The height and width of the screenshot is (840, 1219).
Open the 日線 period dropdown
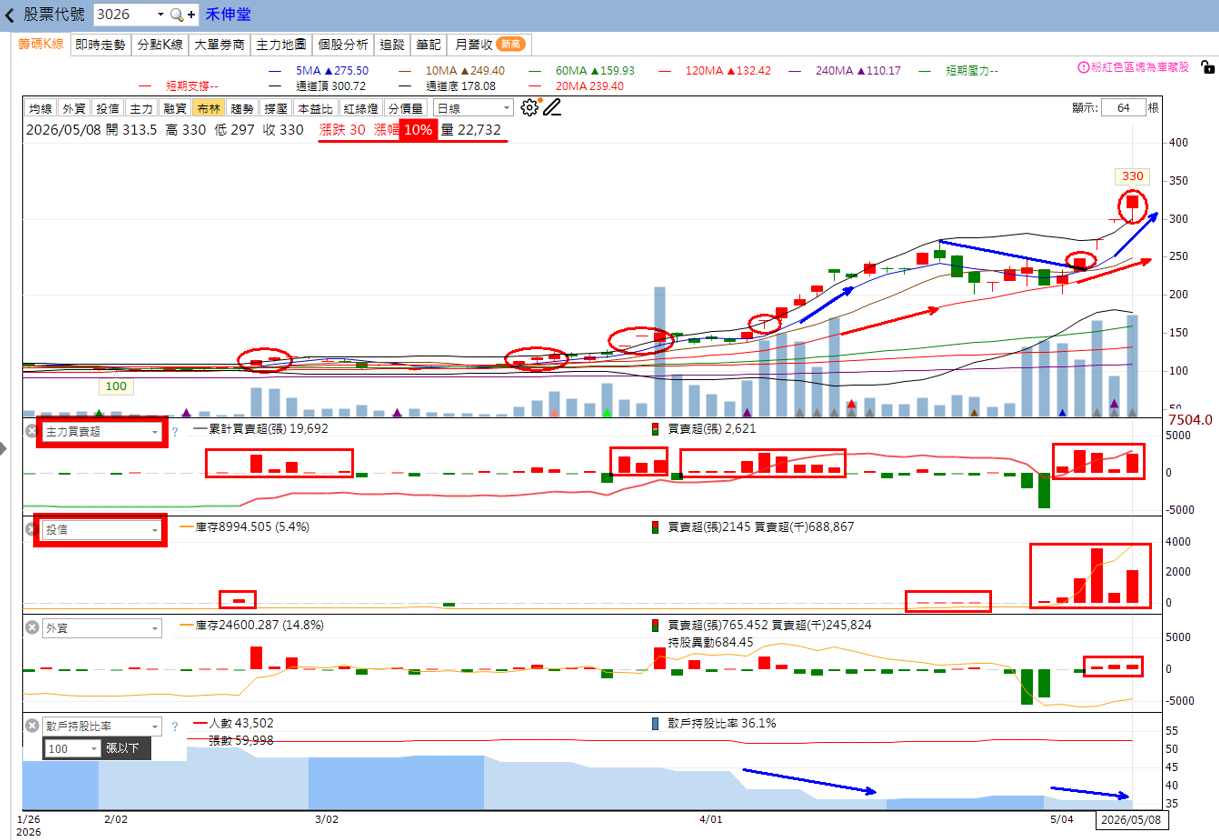point(473,108)
